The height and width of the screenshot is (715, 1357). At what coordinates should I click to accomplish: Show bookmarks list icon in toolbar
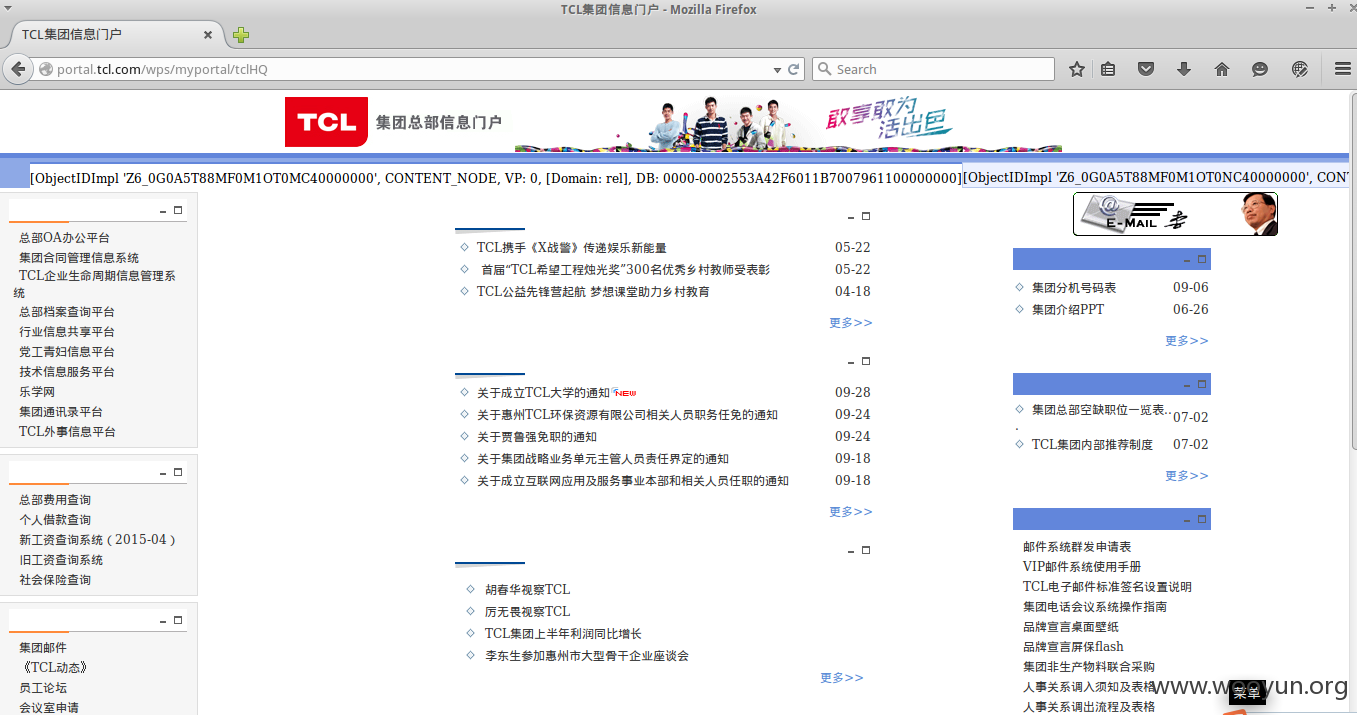[1108, 69]
